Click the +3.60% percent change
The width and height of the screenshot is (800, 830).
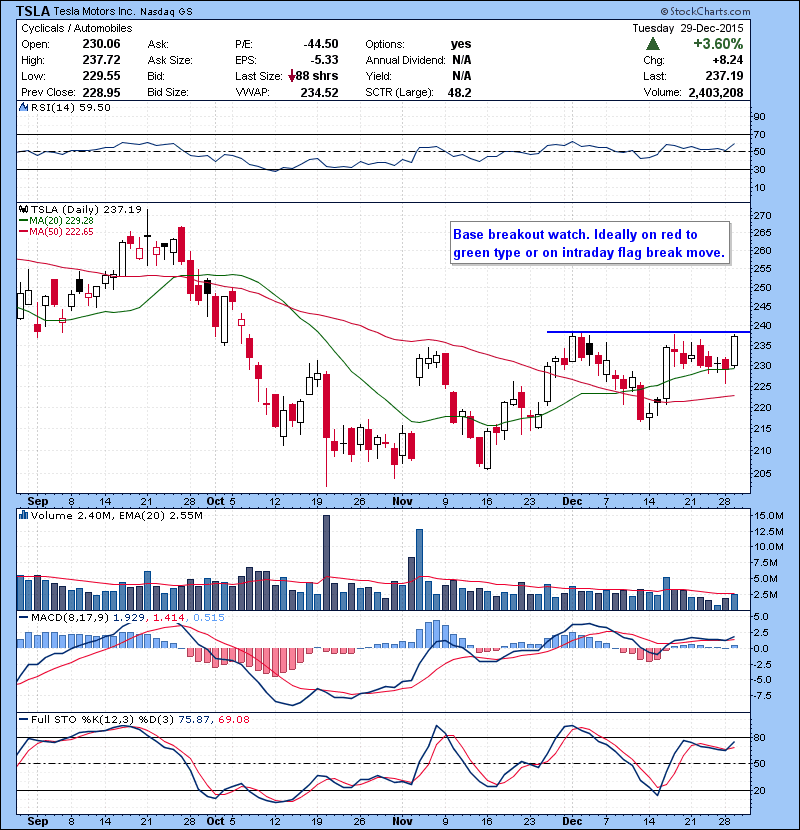click(718, 44)
